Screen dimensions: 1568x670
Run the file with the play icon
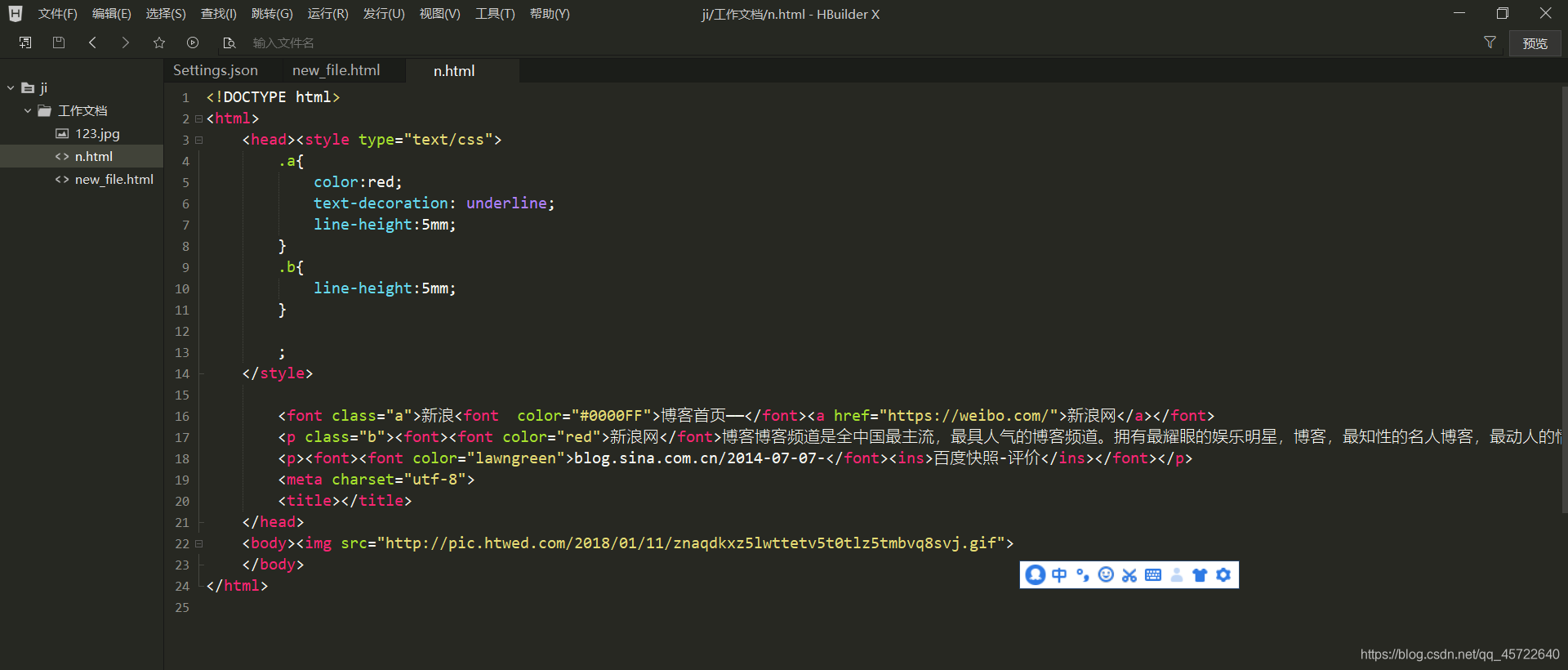[193, 42]
